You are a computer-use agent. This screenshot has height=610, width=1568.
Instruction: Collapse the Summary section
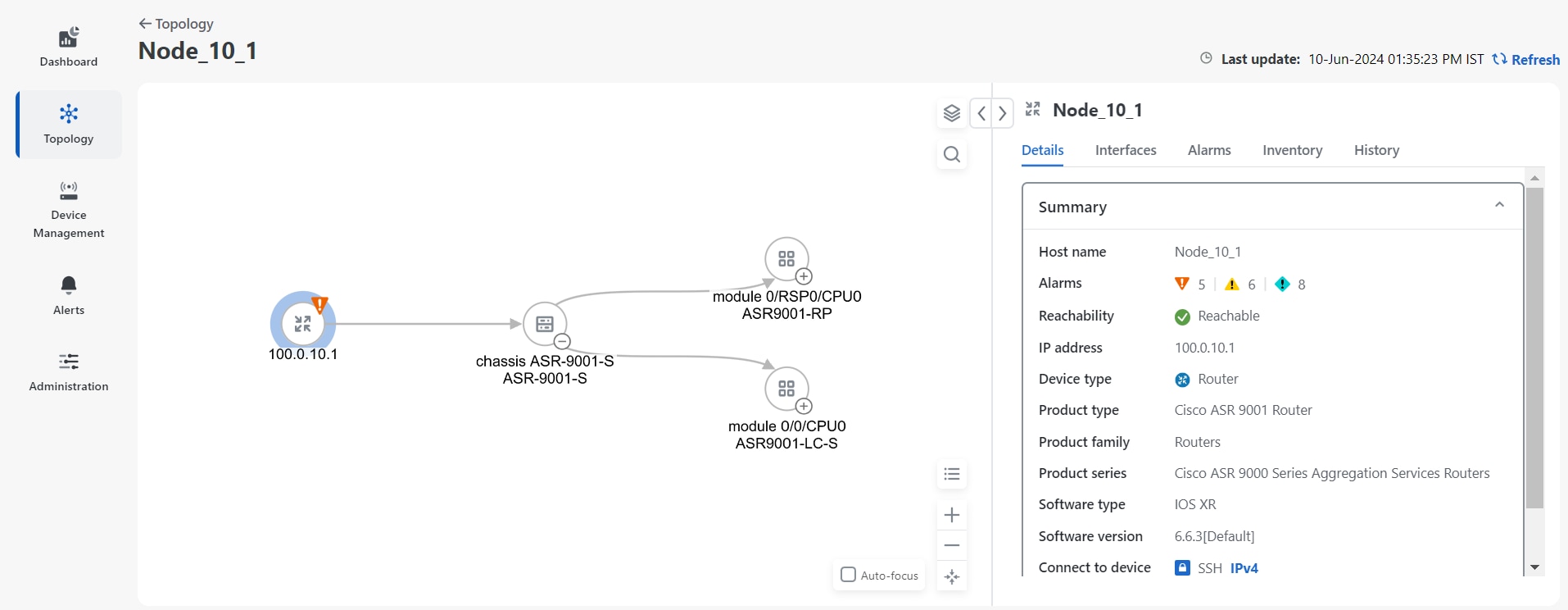point(1499,205)
